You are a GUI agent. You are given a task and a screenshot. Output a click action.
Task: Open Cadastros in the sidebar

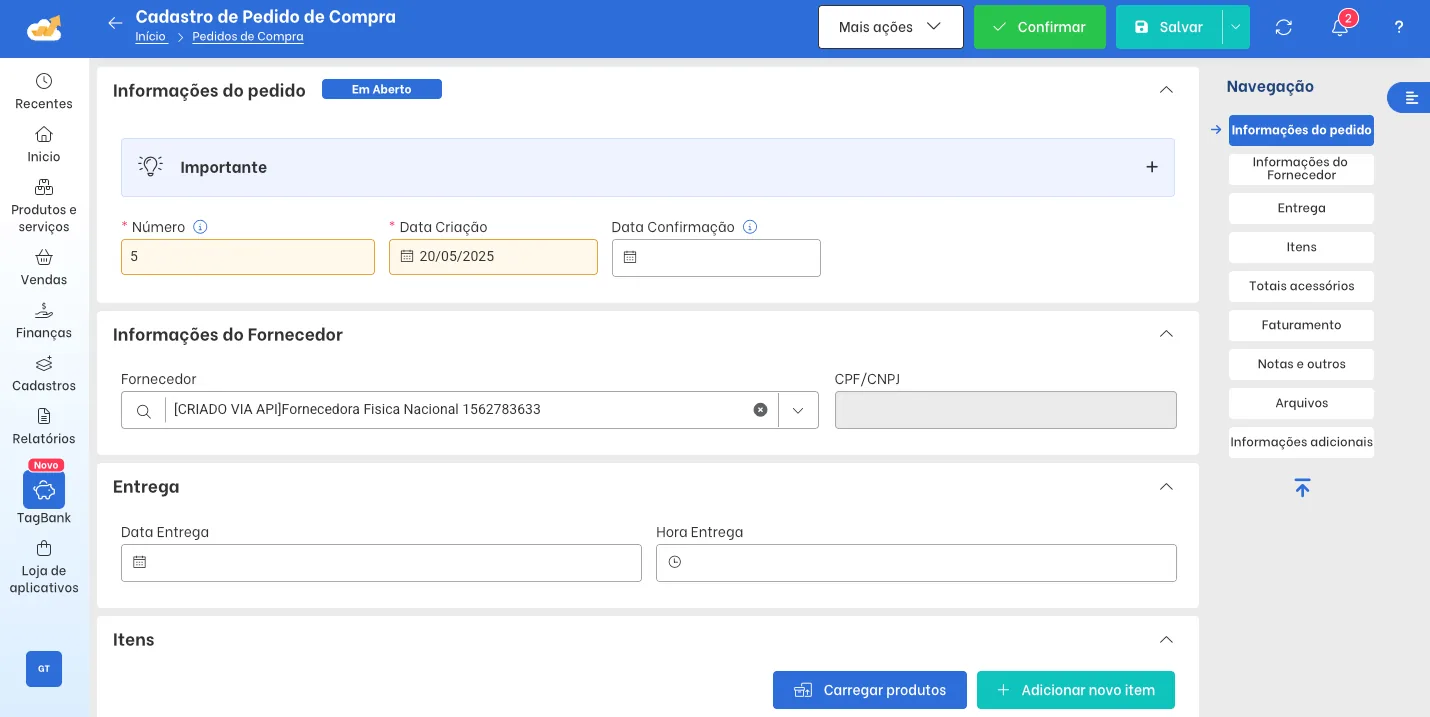pyautogui.click(x=44, y=373)
